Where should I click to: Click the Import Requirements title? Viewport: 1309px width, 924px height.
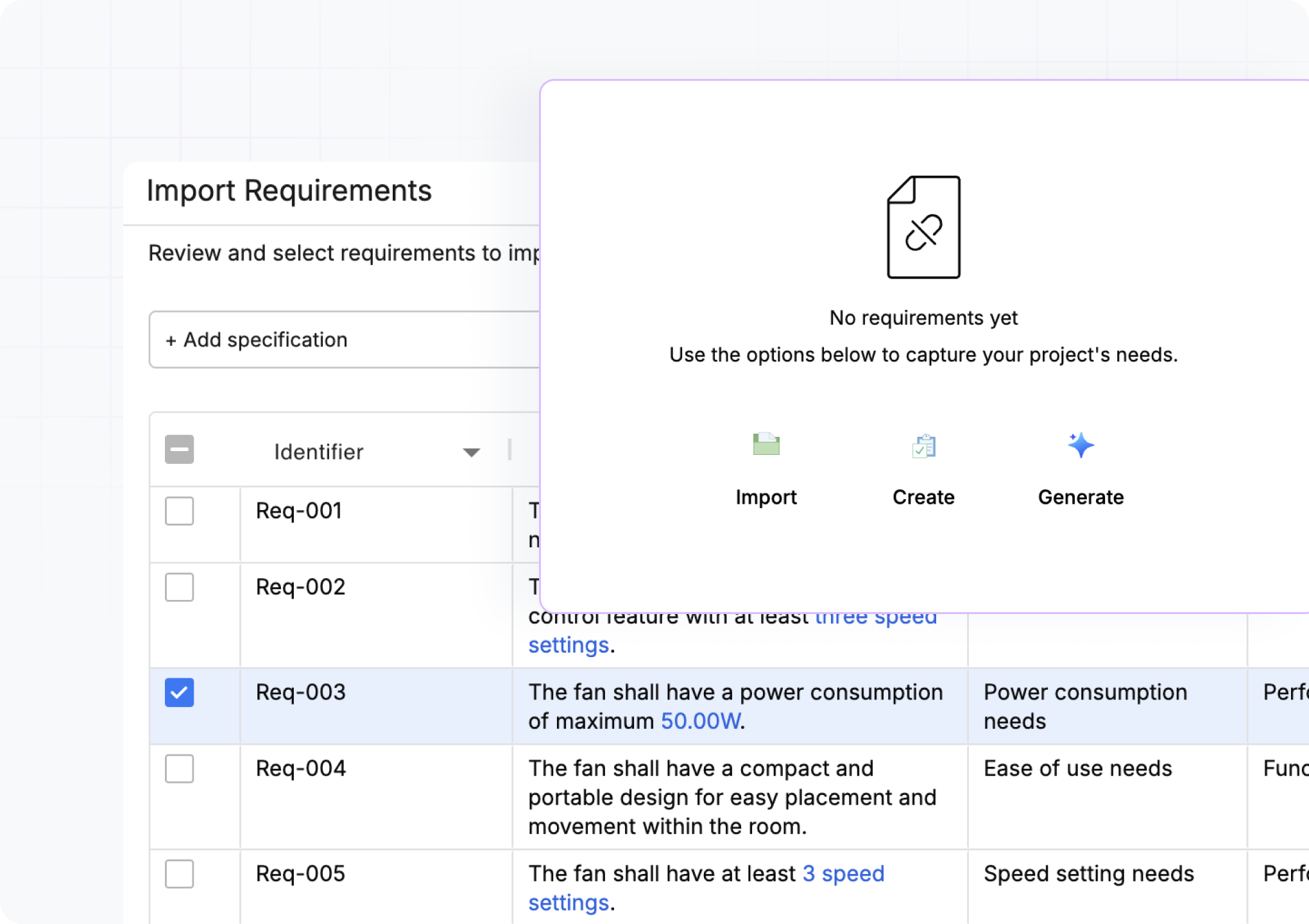[x=289, y=191]
